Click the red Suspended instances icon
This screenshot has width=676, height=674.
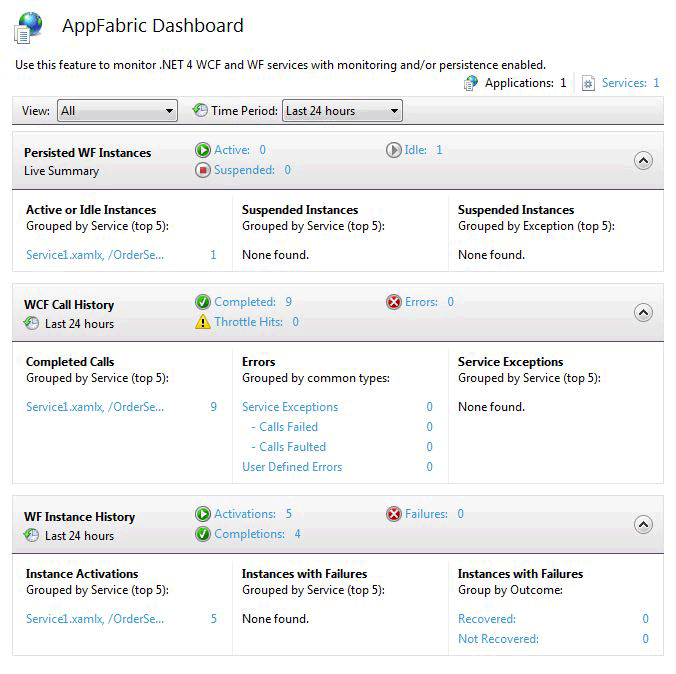click(x=203, y=170)
